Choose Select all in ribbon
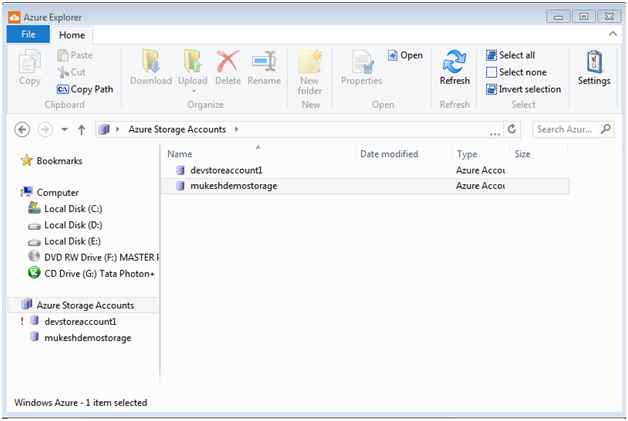The width and height of the screenshot is (628, 421). tap(510, 55)
